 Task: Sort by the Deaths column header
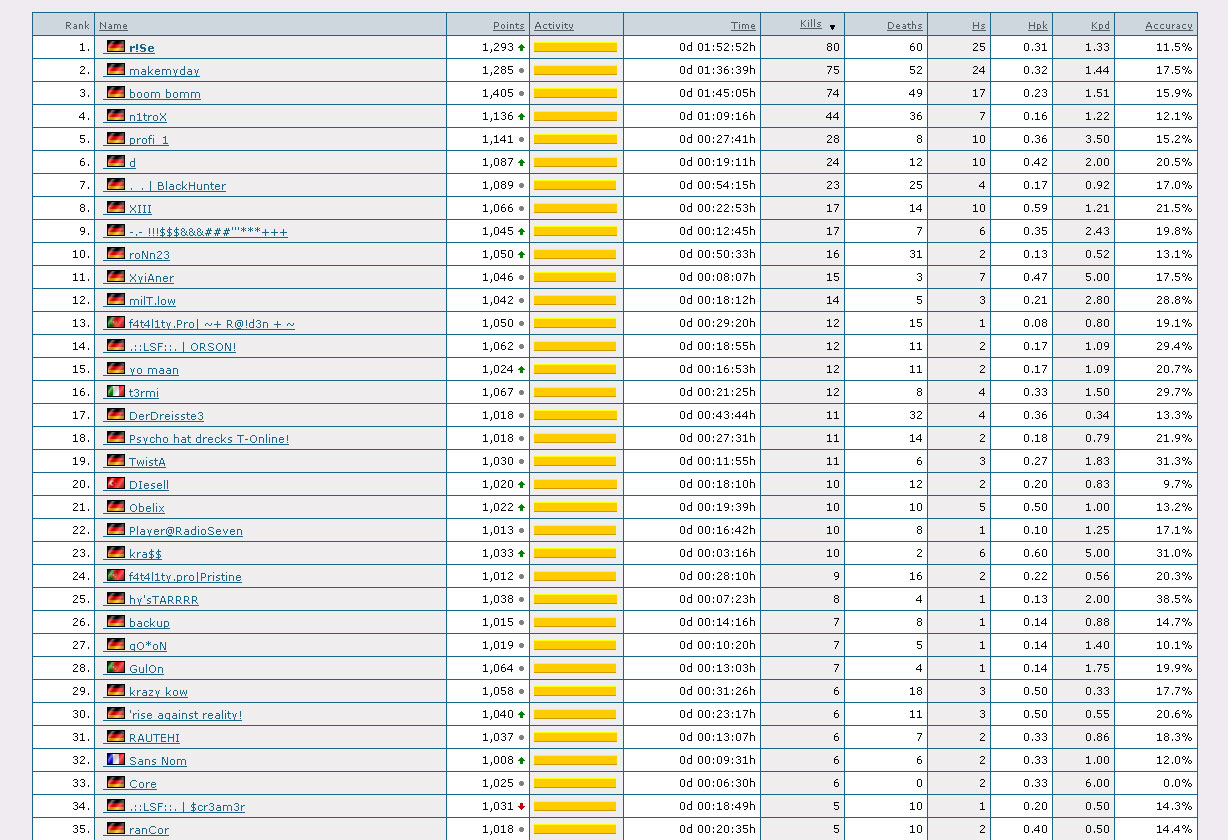[x=904, y=25]
